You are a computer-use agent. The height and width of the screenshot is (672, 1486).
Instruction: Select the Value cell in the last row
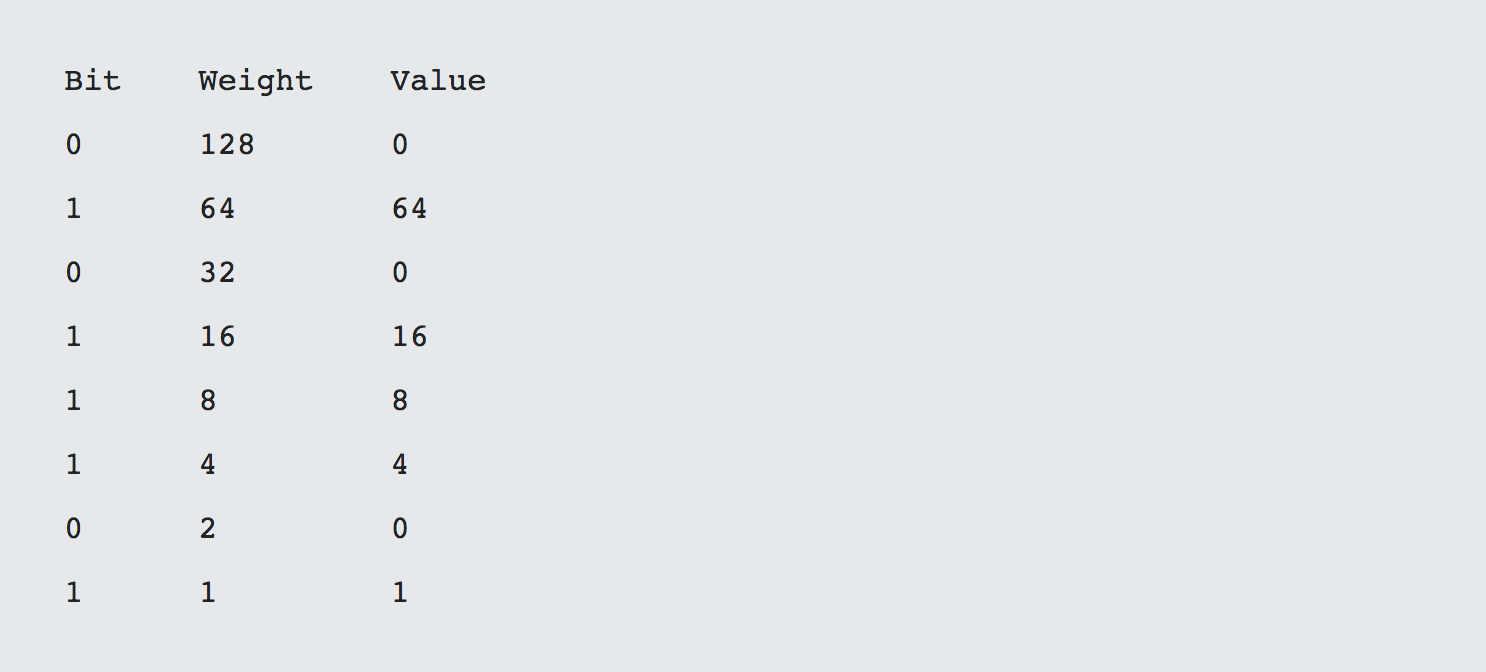pos(399,593)
